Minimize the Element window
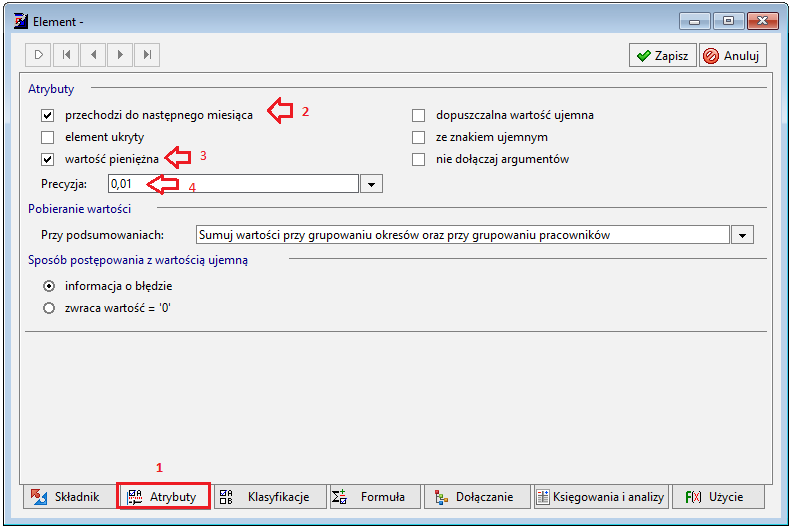 pos(695,21)
